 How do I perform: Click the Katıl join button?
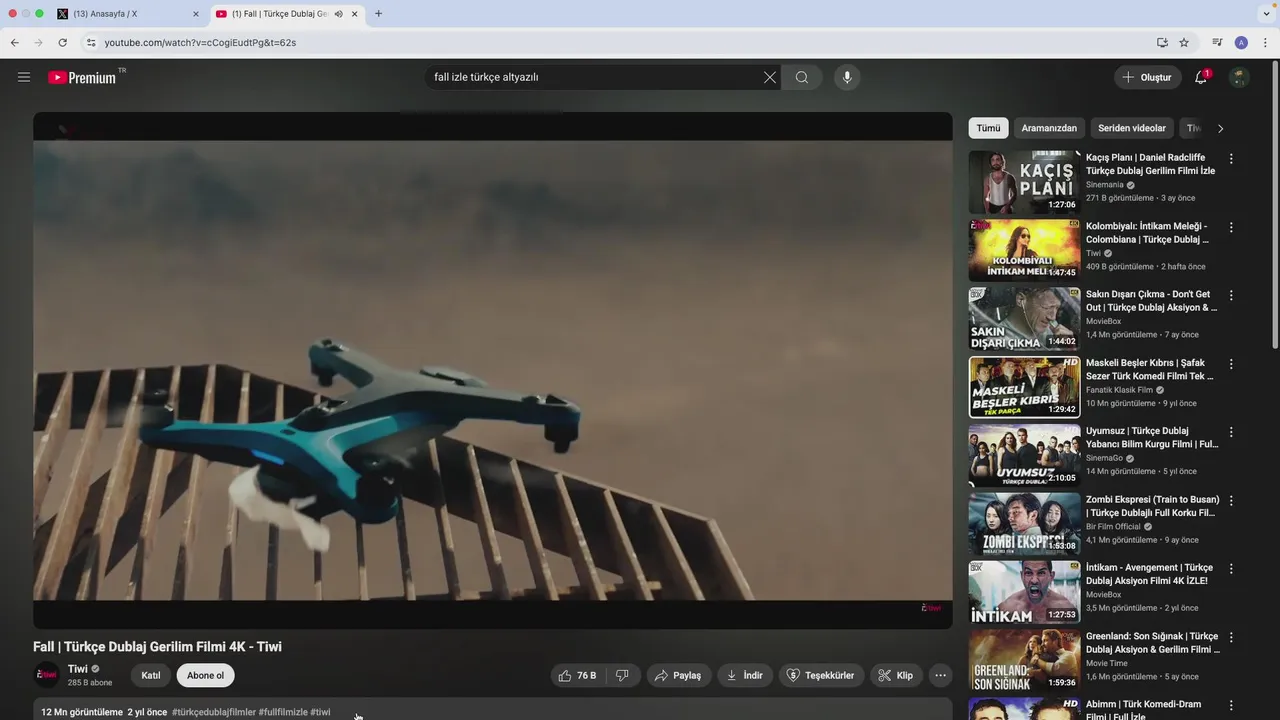tap(151, 675)
